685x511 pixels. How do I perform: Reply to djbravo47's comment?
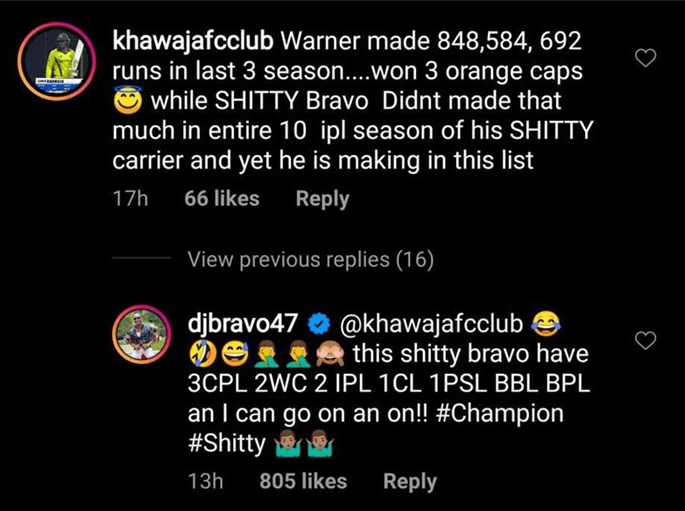(x=410, y=481)
